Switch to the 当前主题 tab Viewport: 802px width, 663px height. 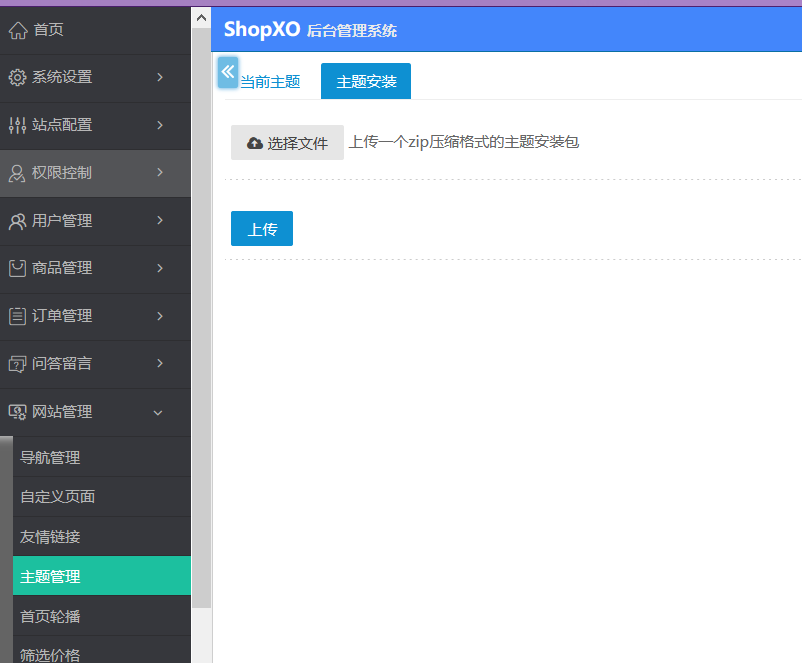pos(270,81)
